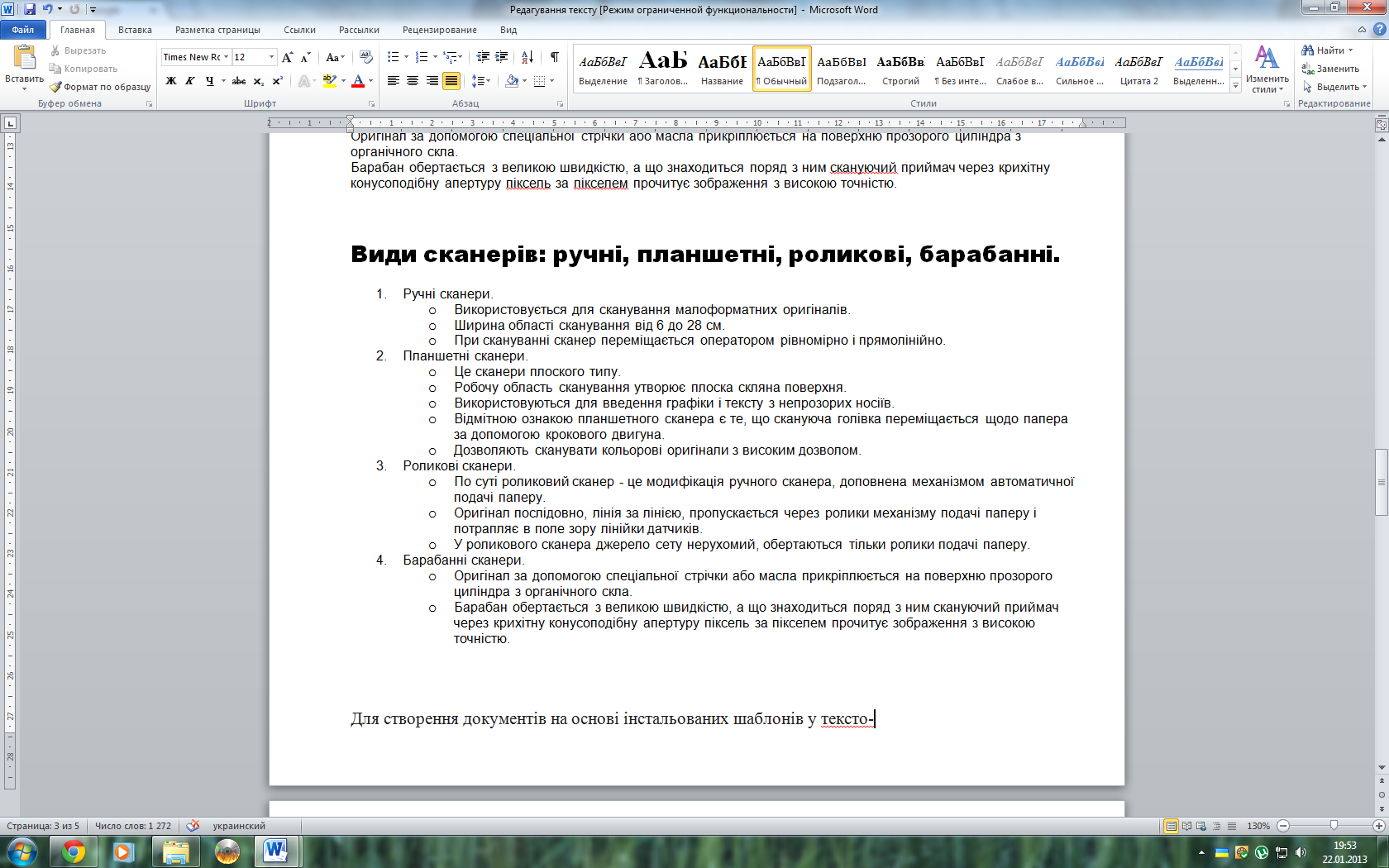Choose text highlight color

tap(329, 81)
